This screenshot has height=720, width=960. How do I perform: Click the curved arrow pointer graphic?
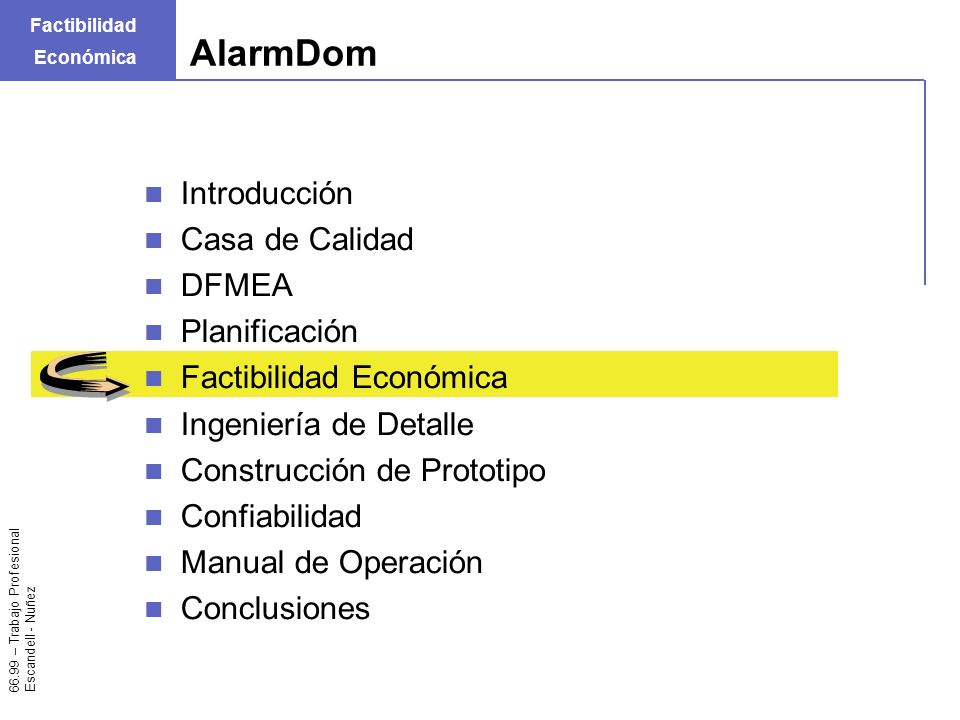[x=84, y=375]
